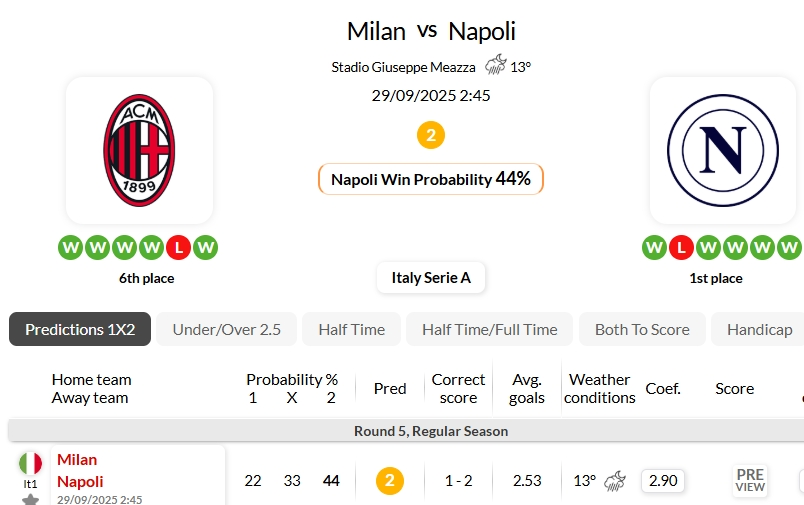Click the Italy flag icon in the match row
This screenshot has height=505, width=804.
[x=31, y=463]
